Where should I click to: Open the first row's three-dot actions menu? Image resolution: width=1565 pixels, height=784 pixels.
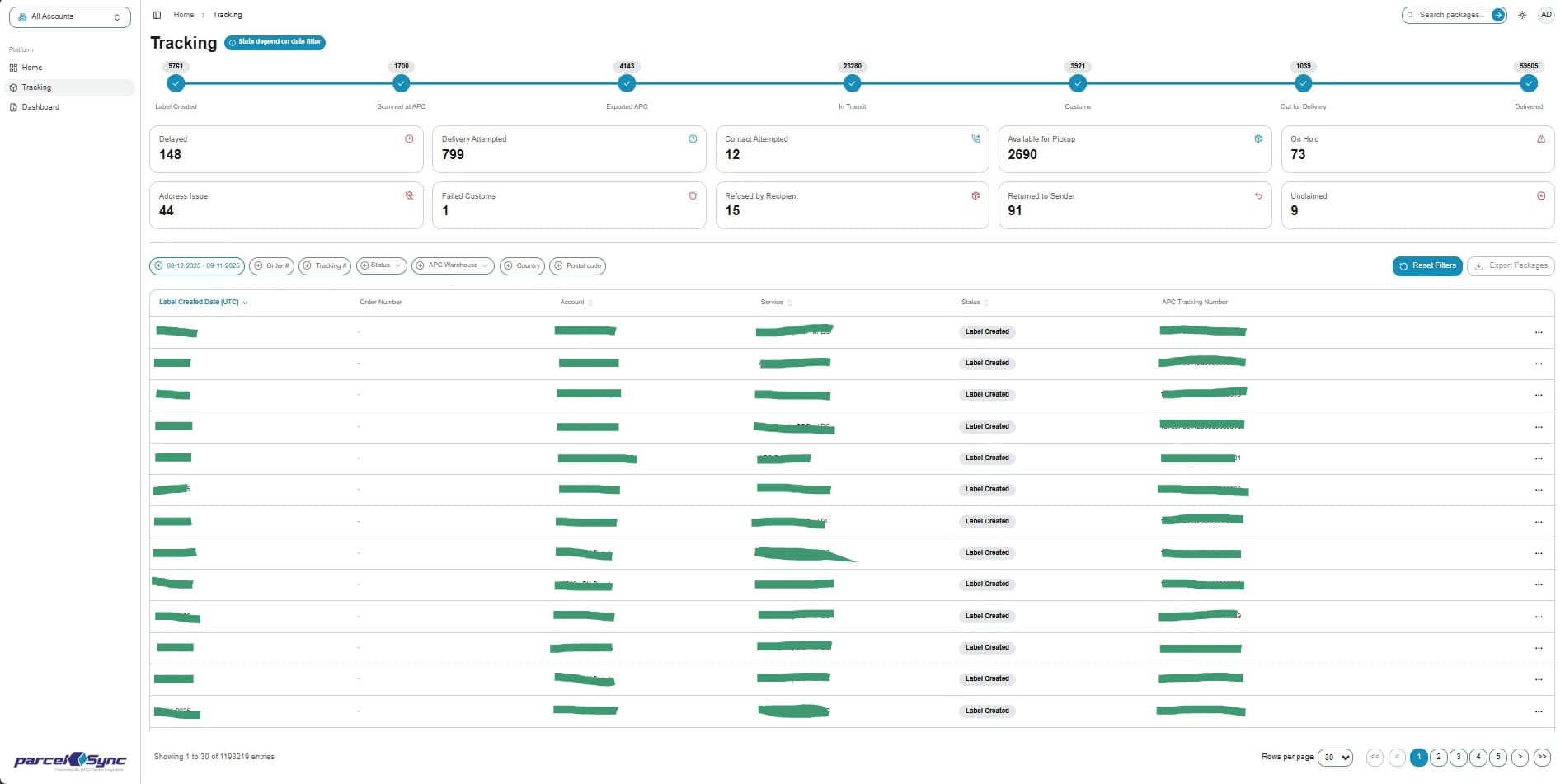1539,332
